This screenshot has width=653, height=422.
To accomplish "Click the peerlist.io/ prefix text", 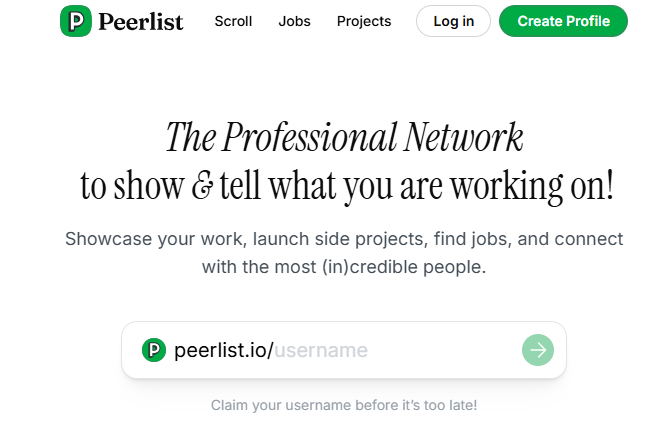I will [224, 350].
